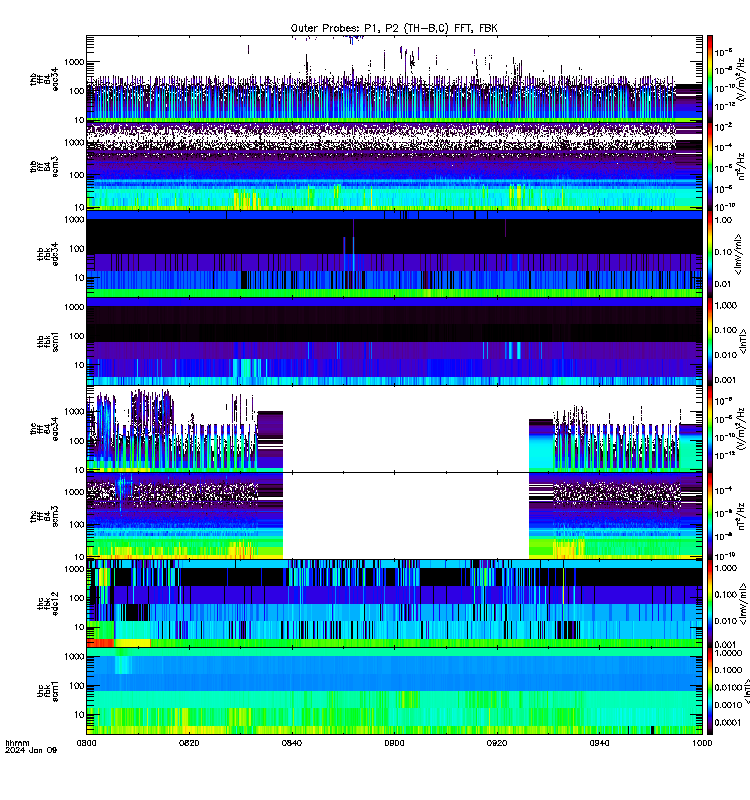Click inside the thc fbk edc12 spectrogram
Screen dimensions: 750x800
coord(394,604)
